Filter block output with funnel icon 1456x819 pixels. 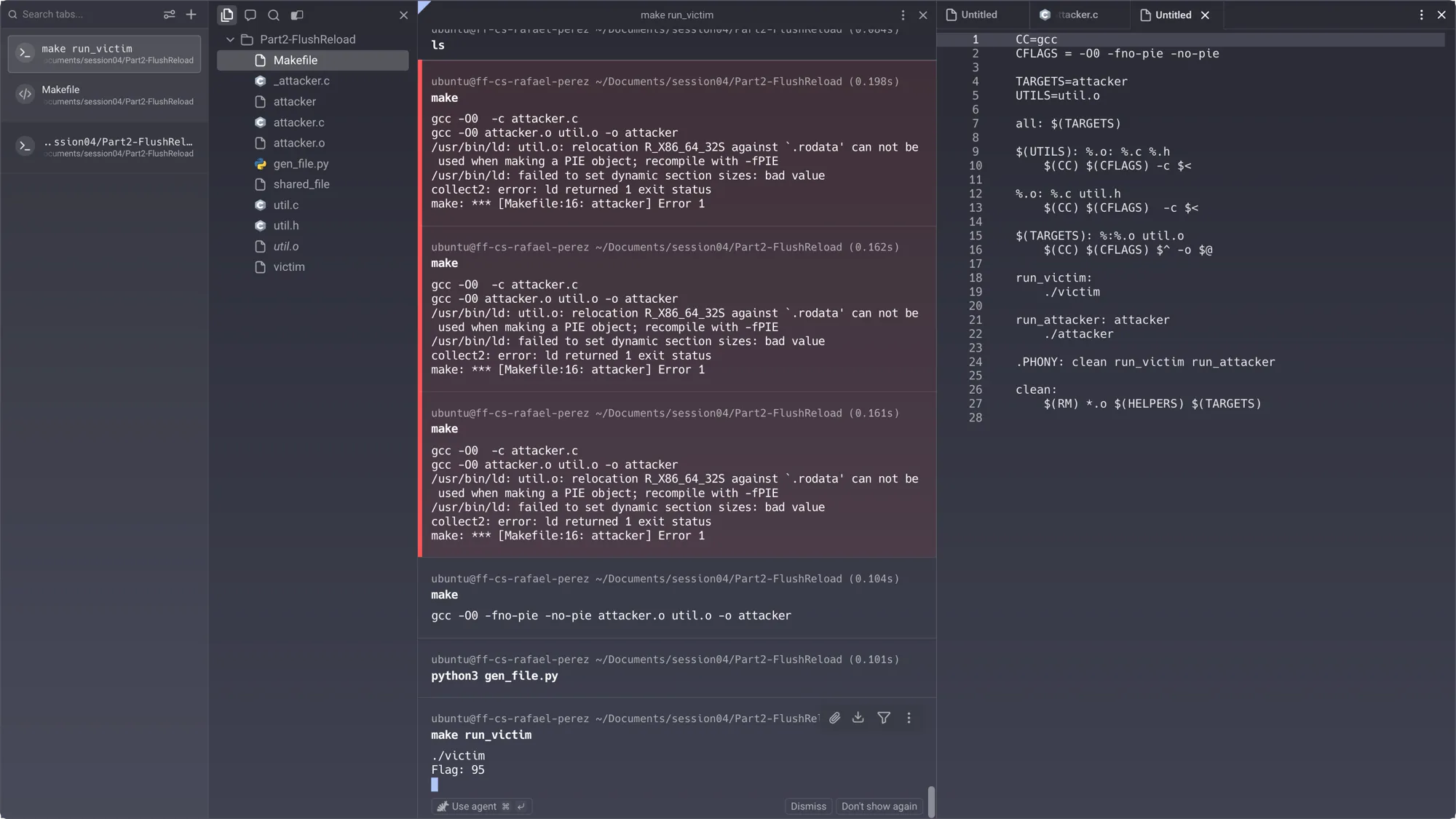(884, 718)
